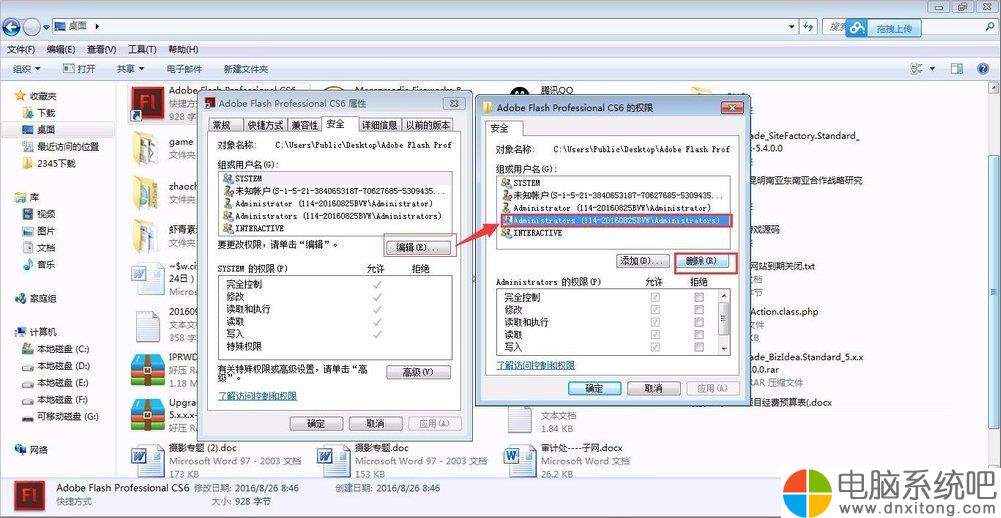1001x518 pixels.
Task: Open 本地磁盘 (D:) drive icon
Action: coord(27,366)
